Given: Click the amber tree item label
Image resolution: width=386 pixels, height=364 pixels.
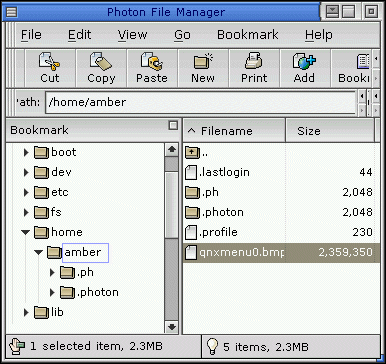Looking at the screenshot, I should tap(85, 253).
